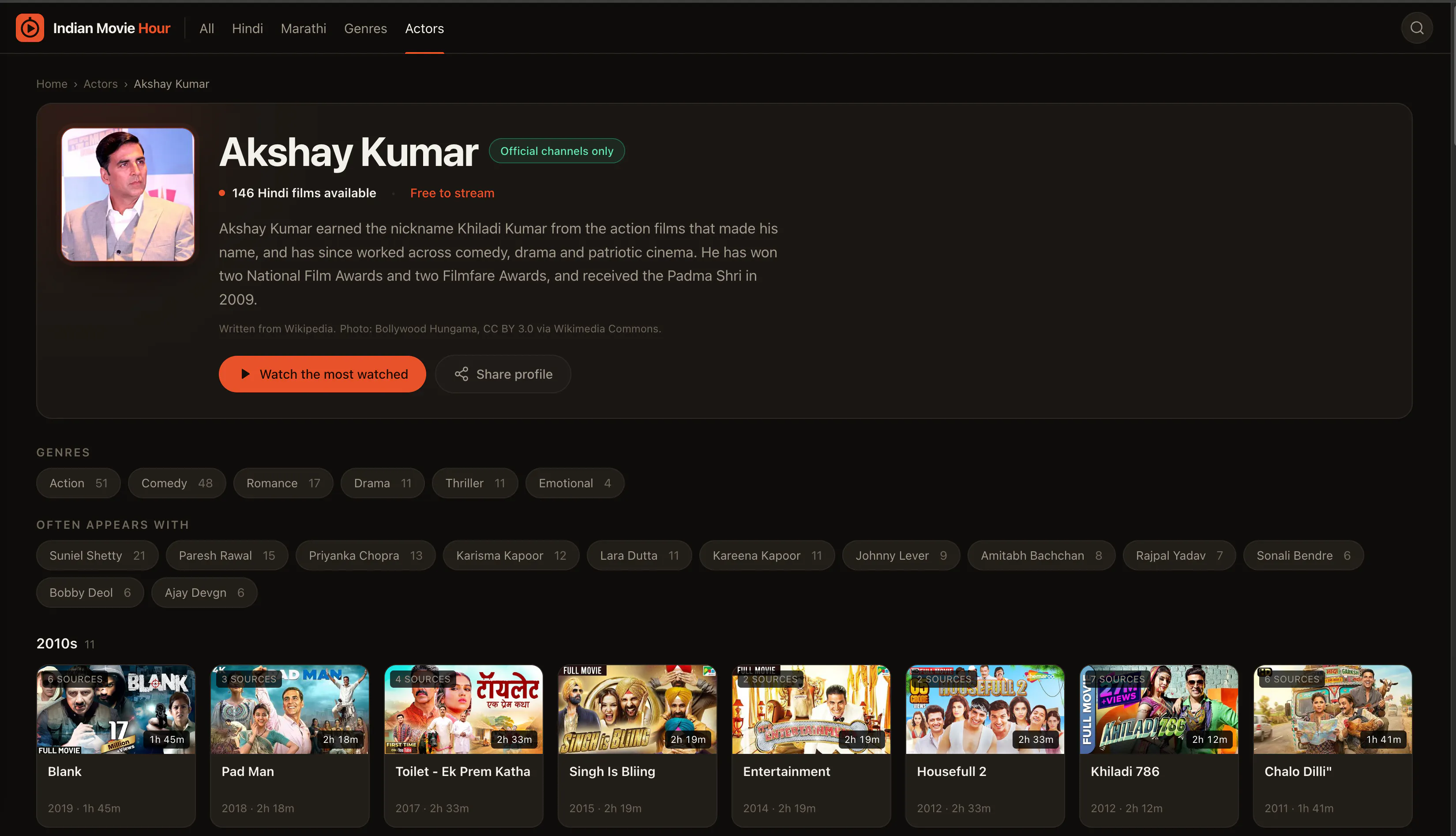This screenshot has width=1456, height=836.
Task: Open co-star Kareena Kapoor chip
Action: (767, 556)
